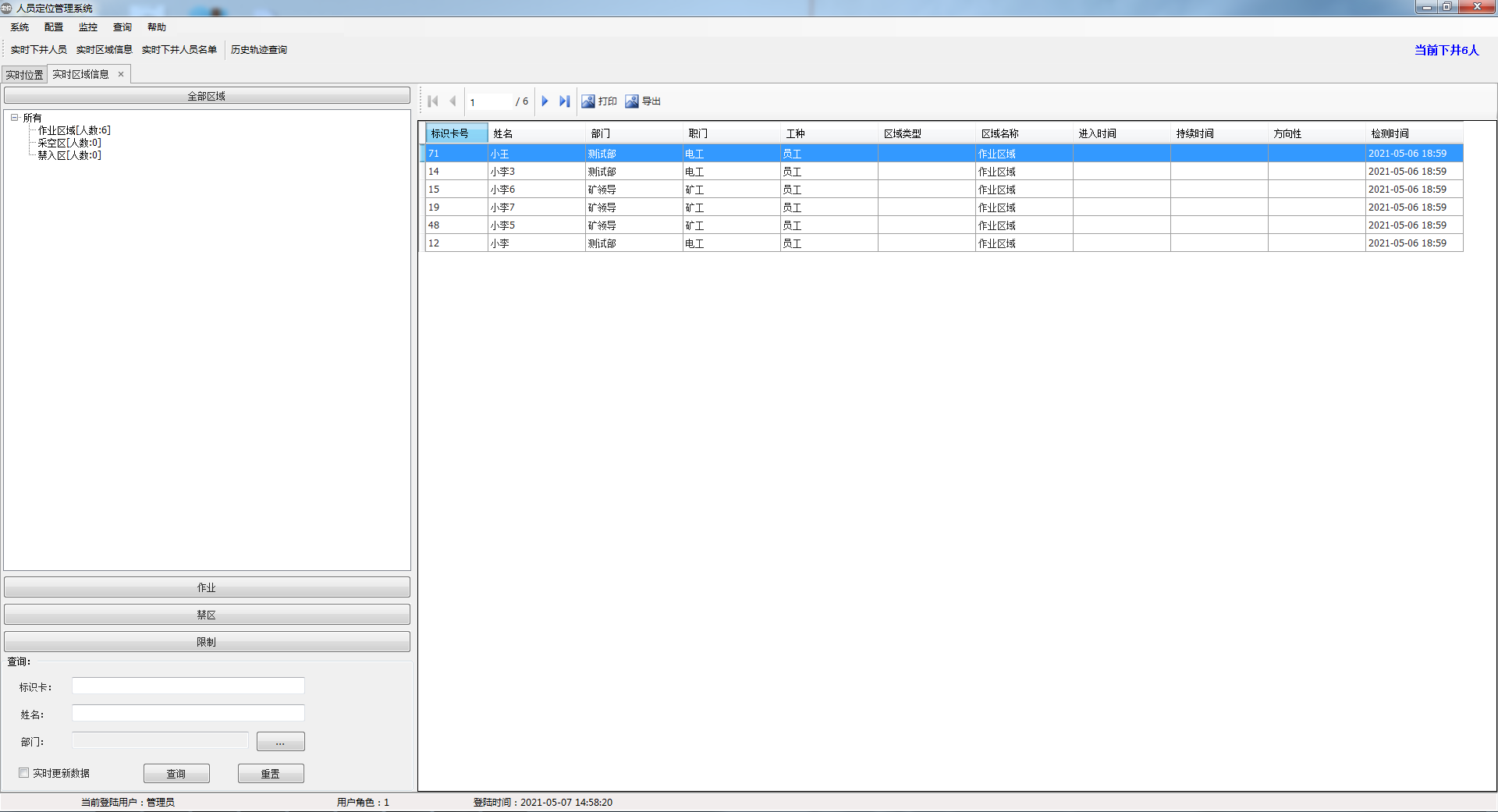The height and width of the screenshot is (812, 1498).
Task: Select 作业区域[人数:6] tree item
Action: (x=74, y=130)
